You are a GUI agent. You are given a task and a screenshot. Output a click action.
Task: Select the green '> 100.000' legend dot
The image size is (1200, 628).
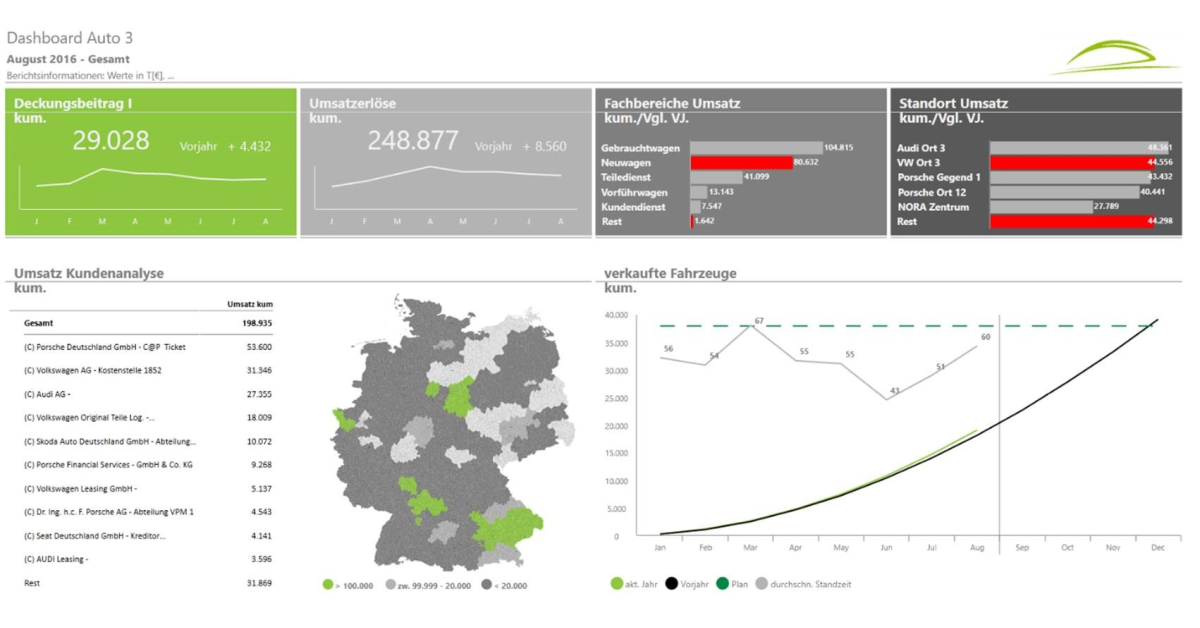coord(328,585)
